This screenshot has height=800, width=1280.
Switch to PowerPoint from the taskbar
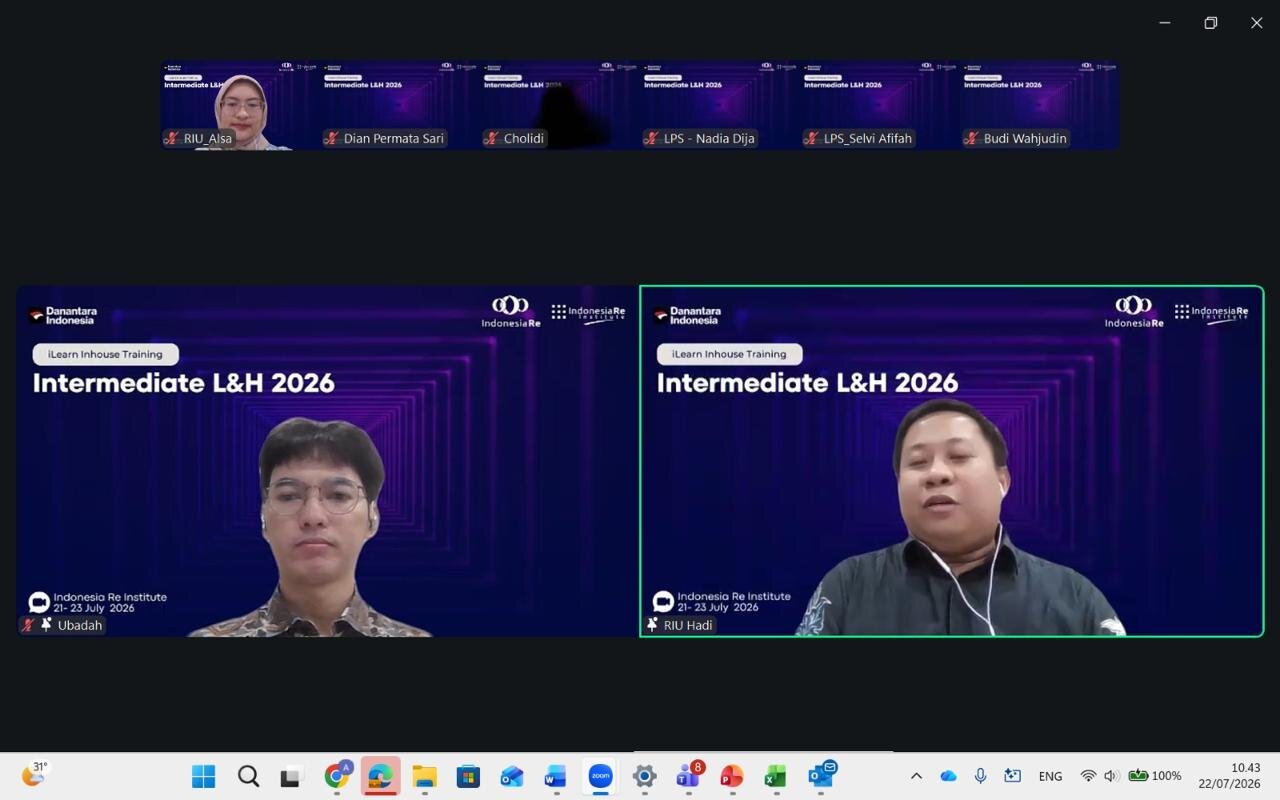[732, 776]
